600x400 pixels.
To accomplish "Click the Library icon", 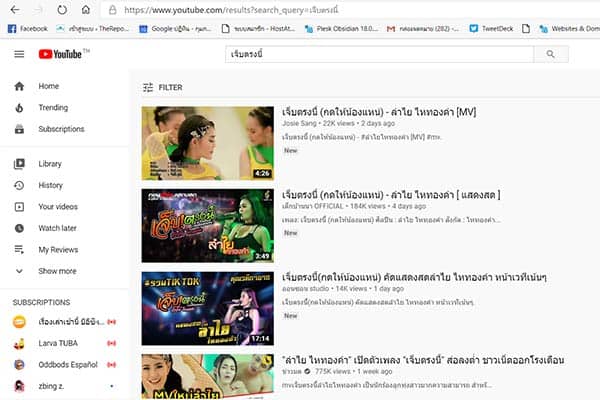I will click(x=19, y=164).
